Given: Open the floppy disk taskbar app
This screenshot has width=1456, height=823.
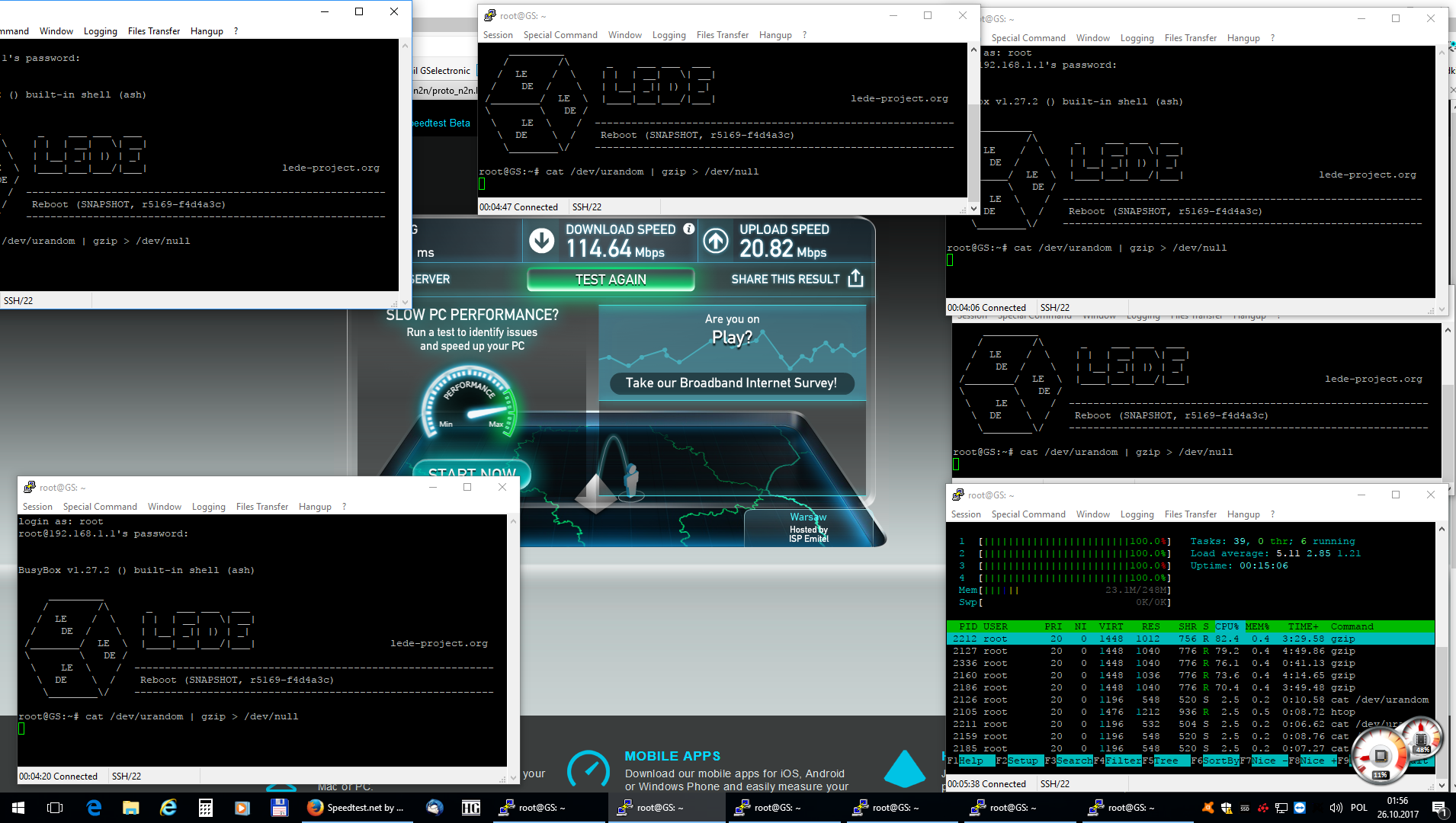Looking at the screenshot, I should click(279, 808).
